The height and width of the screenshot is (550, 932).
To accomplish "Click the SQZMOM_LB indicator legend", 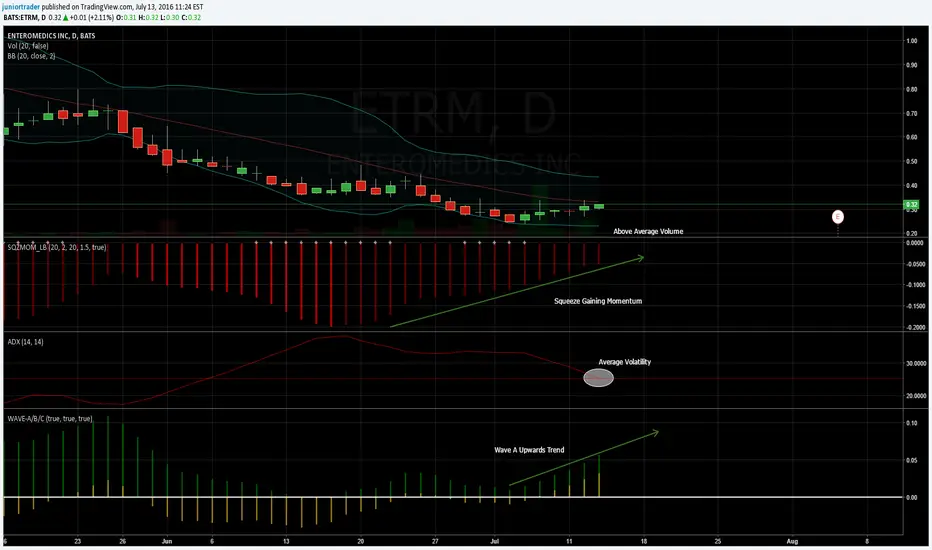I will (56, 247).
